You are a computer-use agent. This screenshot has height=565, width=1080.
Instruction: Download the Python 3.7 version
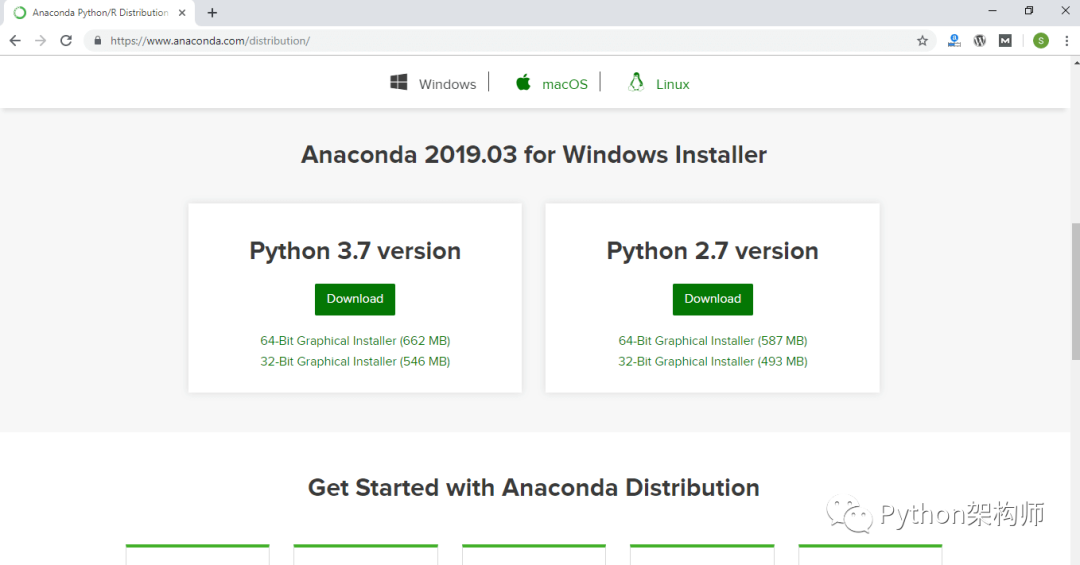pyautogui.click(x=355, y=299)
